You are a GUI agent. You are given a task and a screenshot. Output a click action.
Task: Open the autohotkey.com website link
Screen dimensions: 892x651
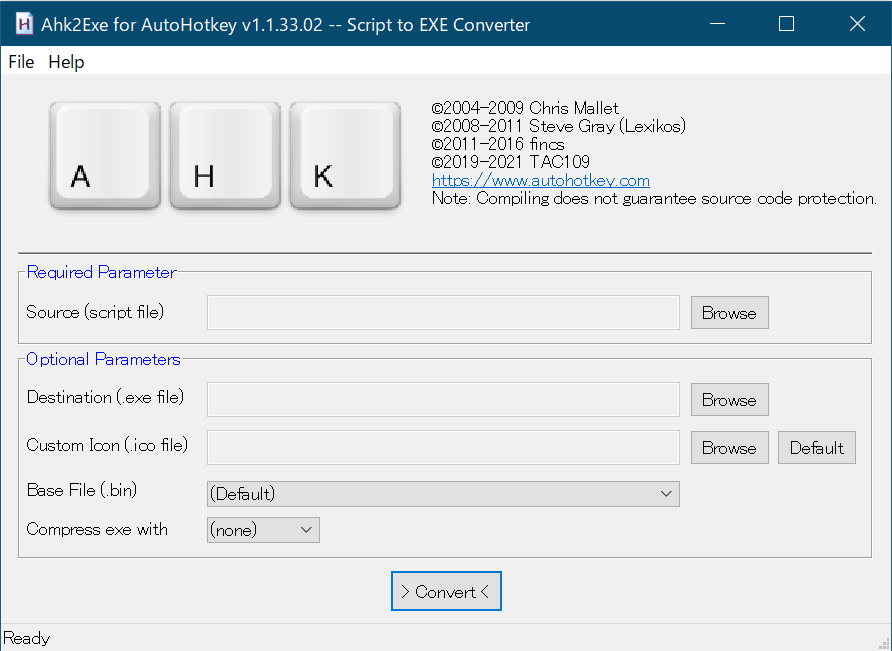click(540, 180)
